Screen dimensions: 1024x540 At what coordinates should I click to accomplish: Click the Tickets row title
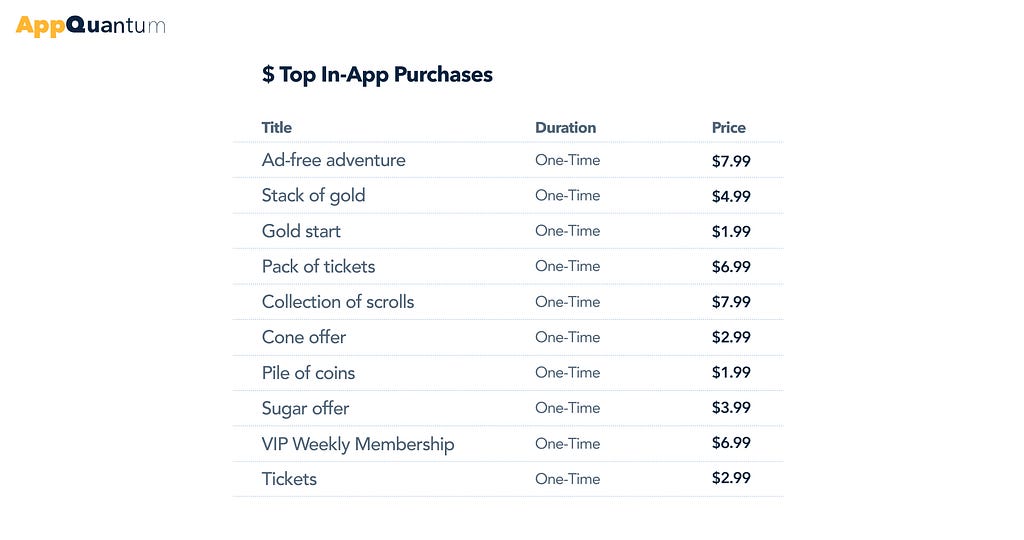pyautogui.click(x=289, y=479)
